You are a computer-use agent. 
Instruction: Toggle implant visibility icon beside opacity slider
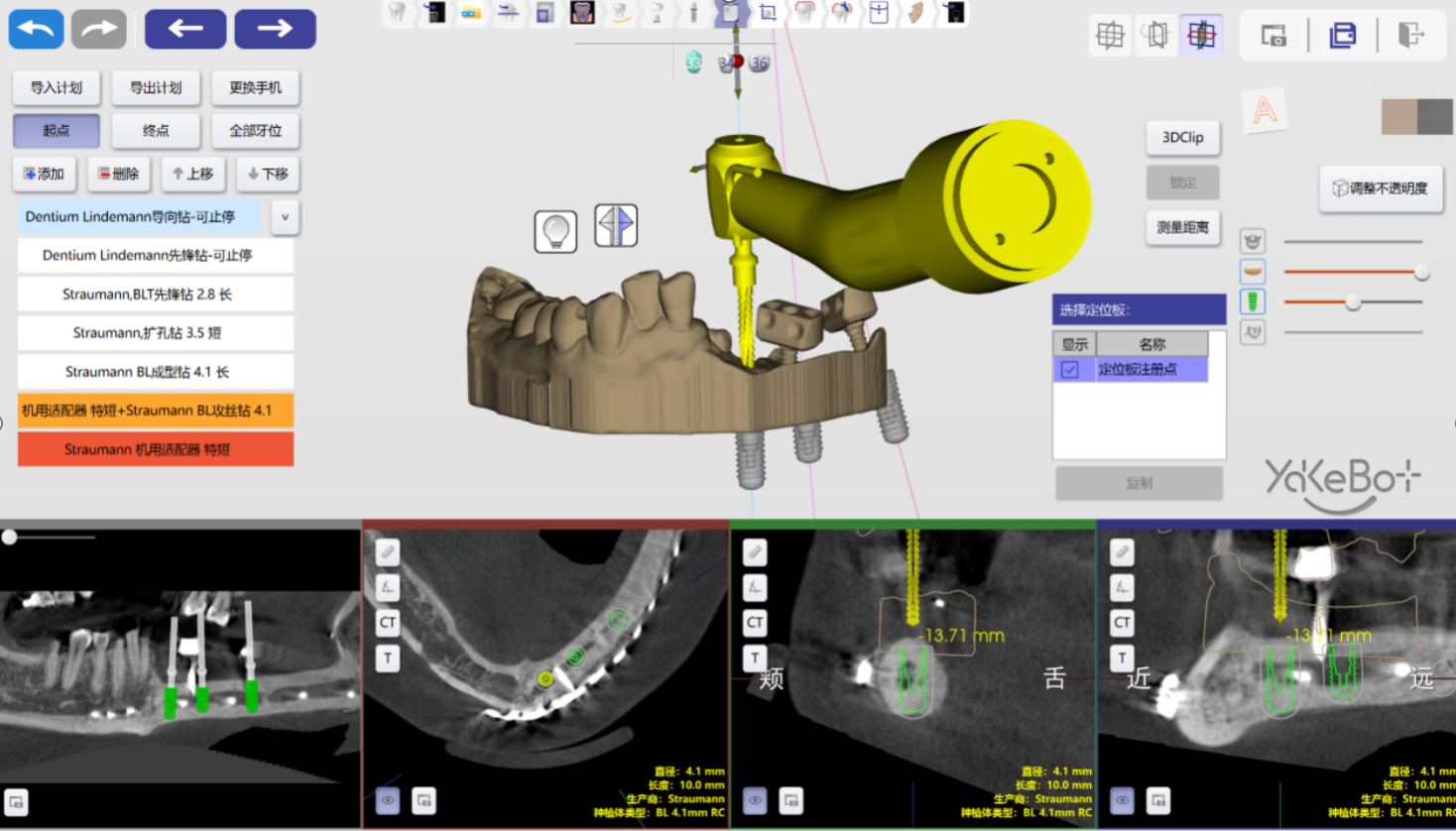(x=1253, y=301)
